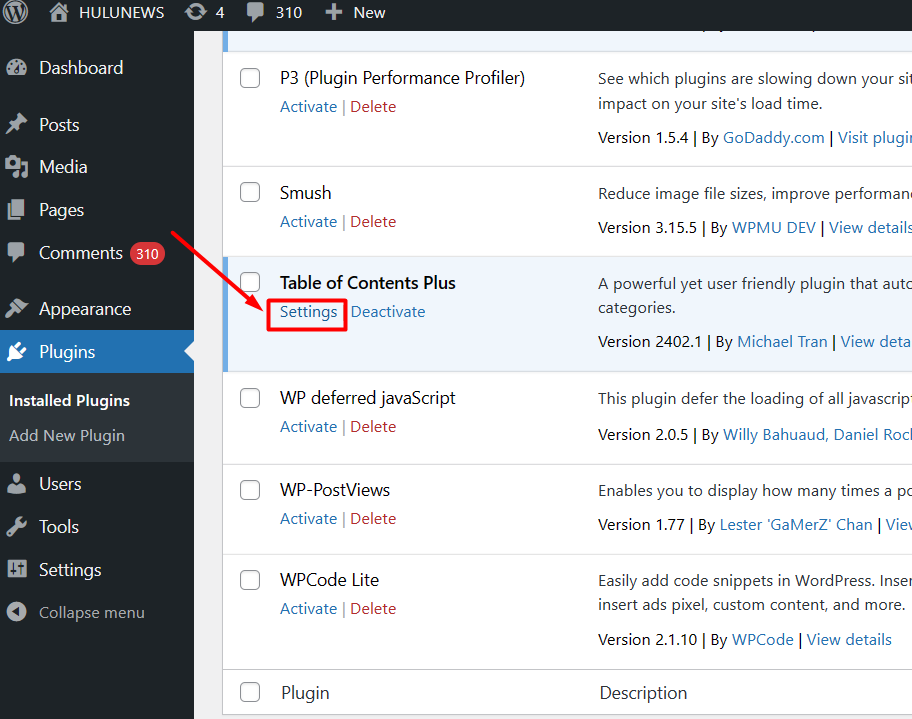Open Table of Contents Plus Settings link
Image resolution: width=912 pixels, height=719 pixels.
click(x=308, y=312)
